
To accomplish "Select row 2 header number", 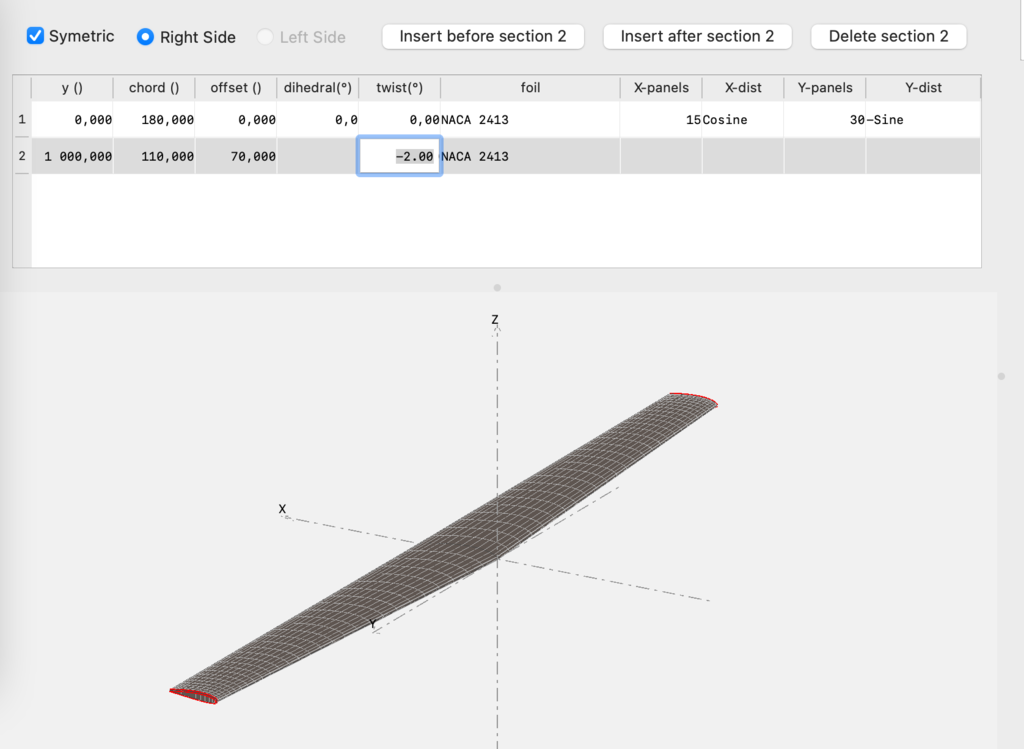I will point(22,157).
